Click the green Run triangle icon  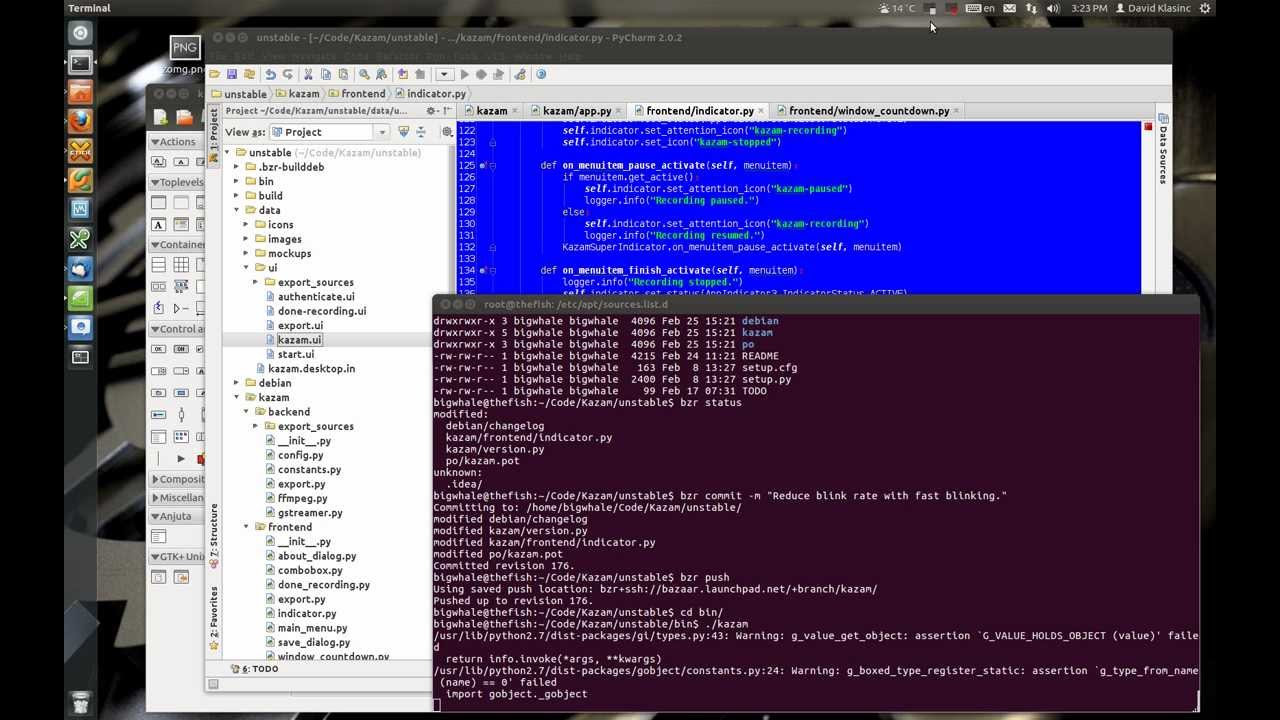464,74
